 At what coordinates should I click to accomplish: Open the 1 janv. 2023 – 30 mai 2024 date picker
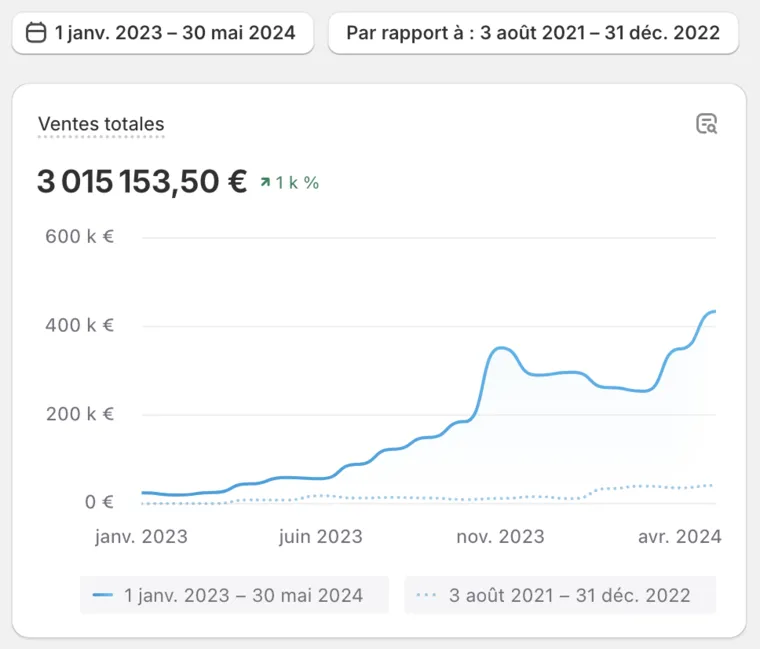click(x=163, y=33)
